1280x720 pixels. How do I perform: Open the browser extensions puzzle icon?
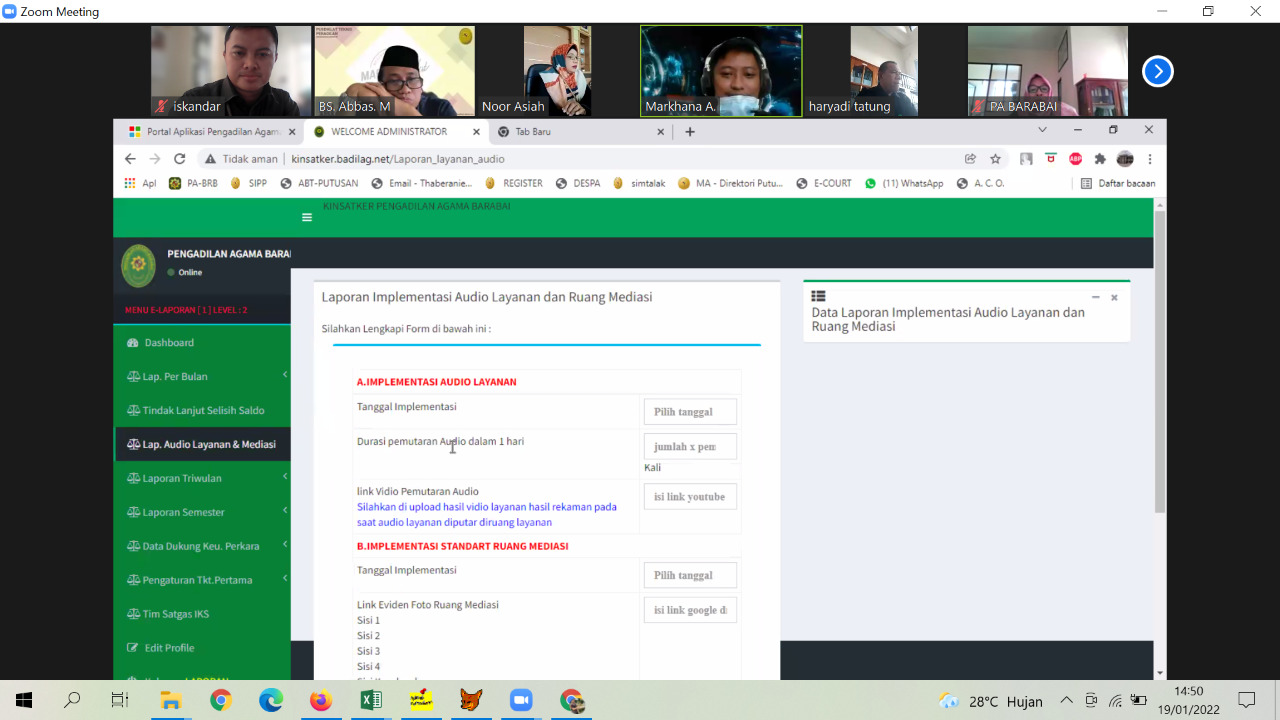pos(1100,159)
